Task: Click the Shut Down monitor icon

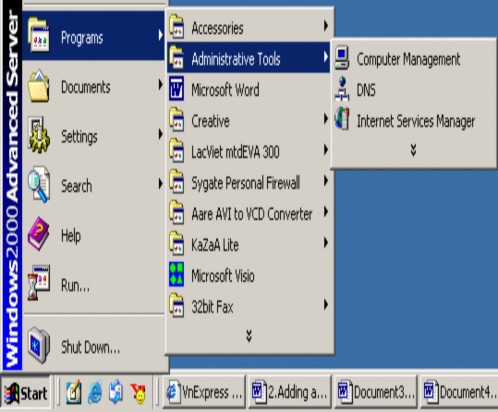Action: 38,345
